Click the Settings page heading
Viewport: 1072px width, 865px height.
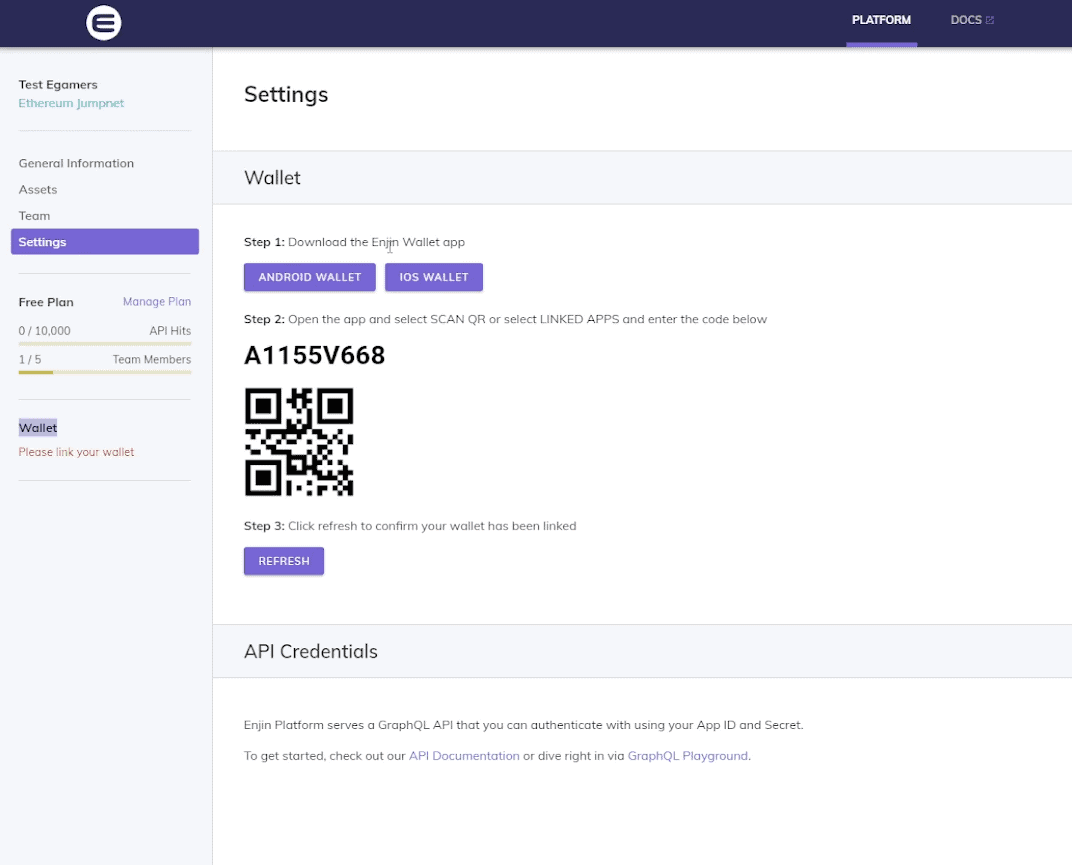pyautogui.click(x=286, y=94)
